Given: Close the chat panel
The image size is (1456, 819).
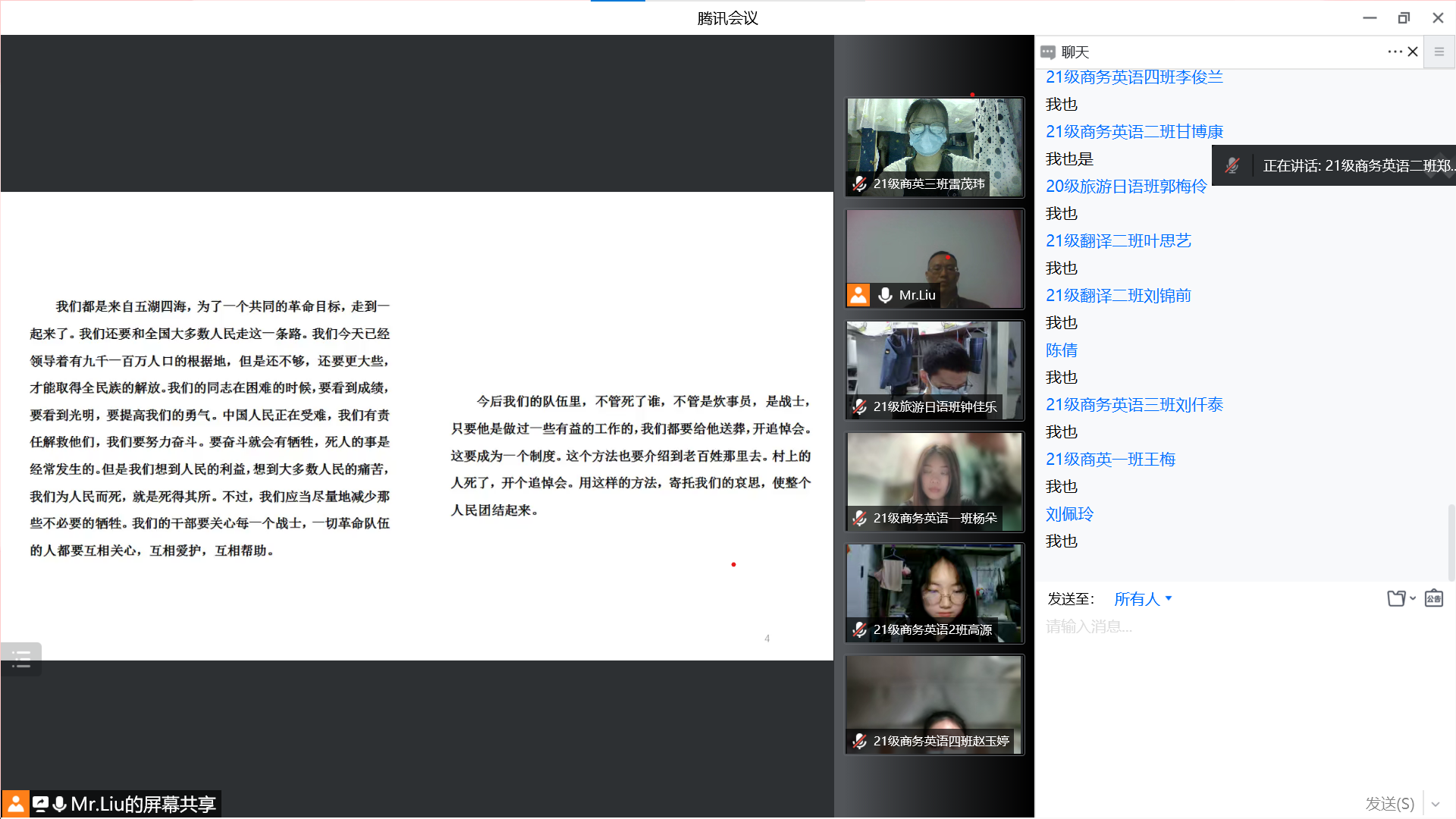Looking at the screenshot, I should (1413, 52).
